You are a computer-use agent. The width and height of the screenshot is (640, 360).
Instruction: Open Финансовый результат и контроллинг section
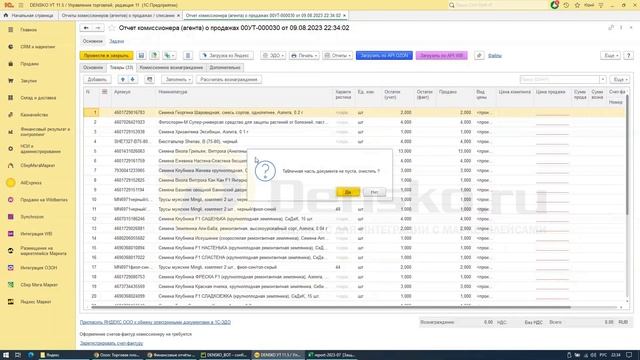click(x=45, y=132)
